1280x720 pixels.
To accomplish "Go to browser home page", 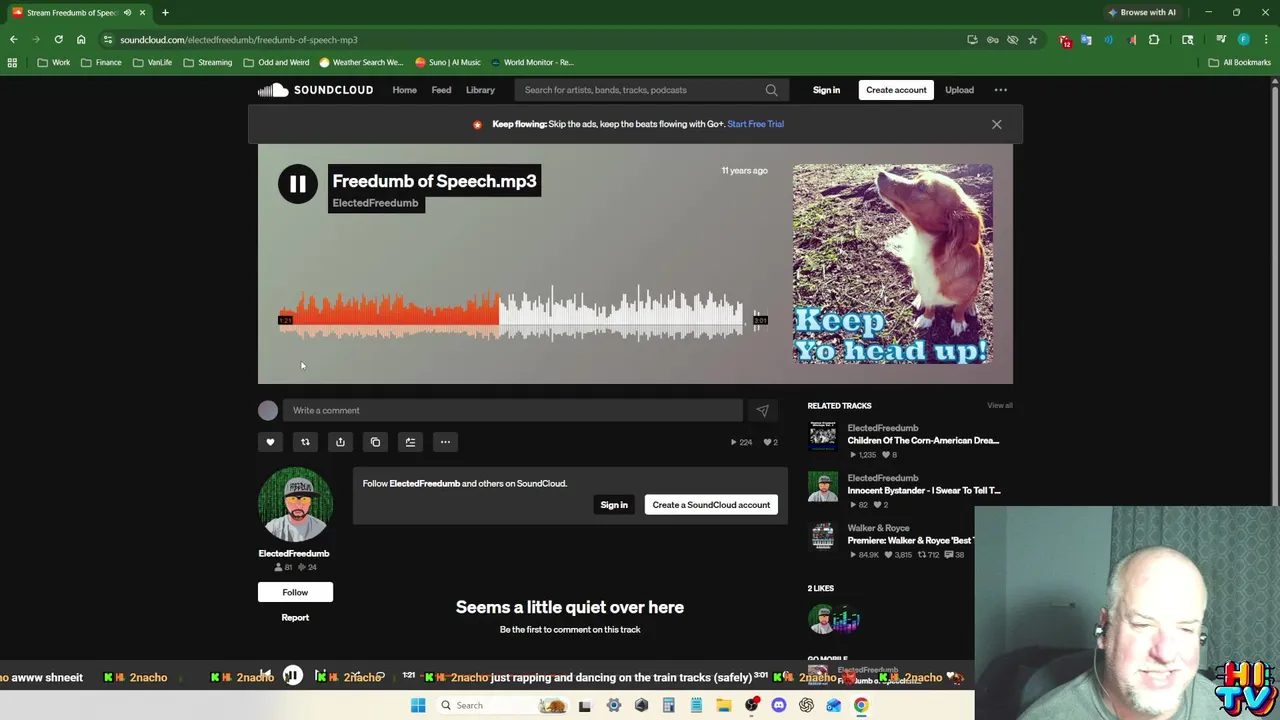I will [81, 40].
